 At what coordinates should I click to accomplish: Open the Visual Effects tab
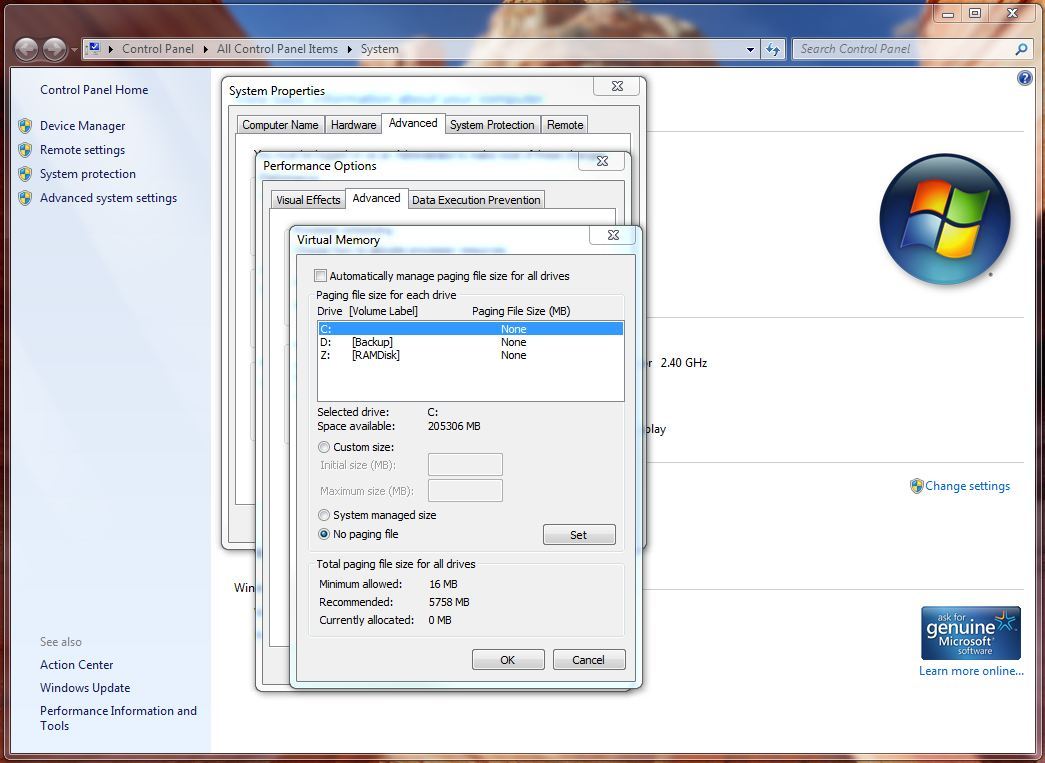tap(308, 200)
